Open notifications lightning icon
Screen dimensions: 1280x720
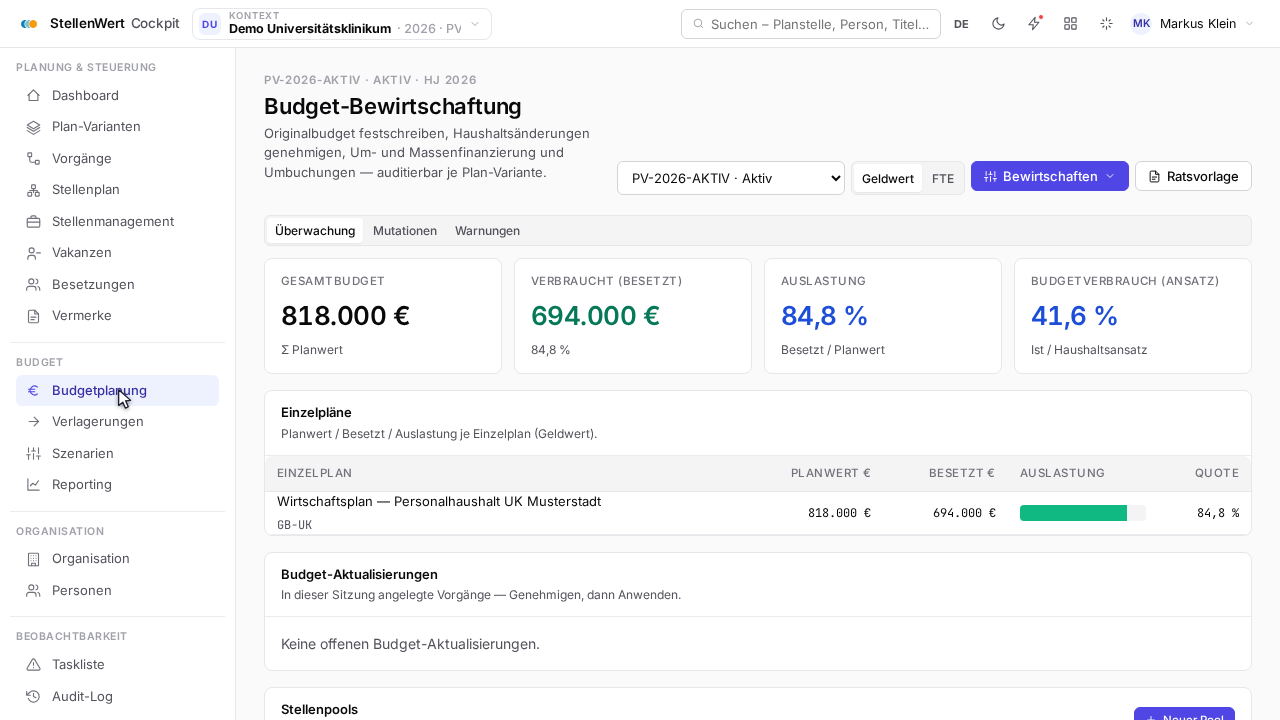pyautogui.click(x=1034, y=24)
